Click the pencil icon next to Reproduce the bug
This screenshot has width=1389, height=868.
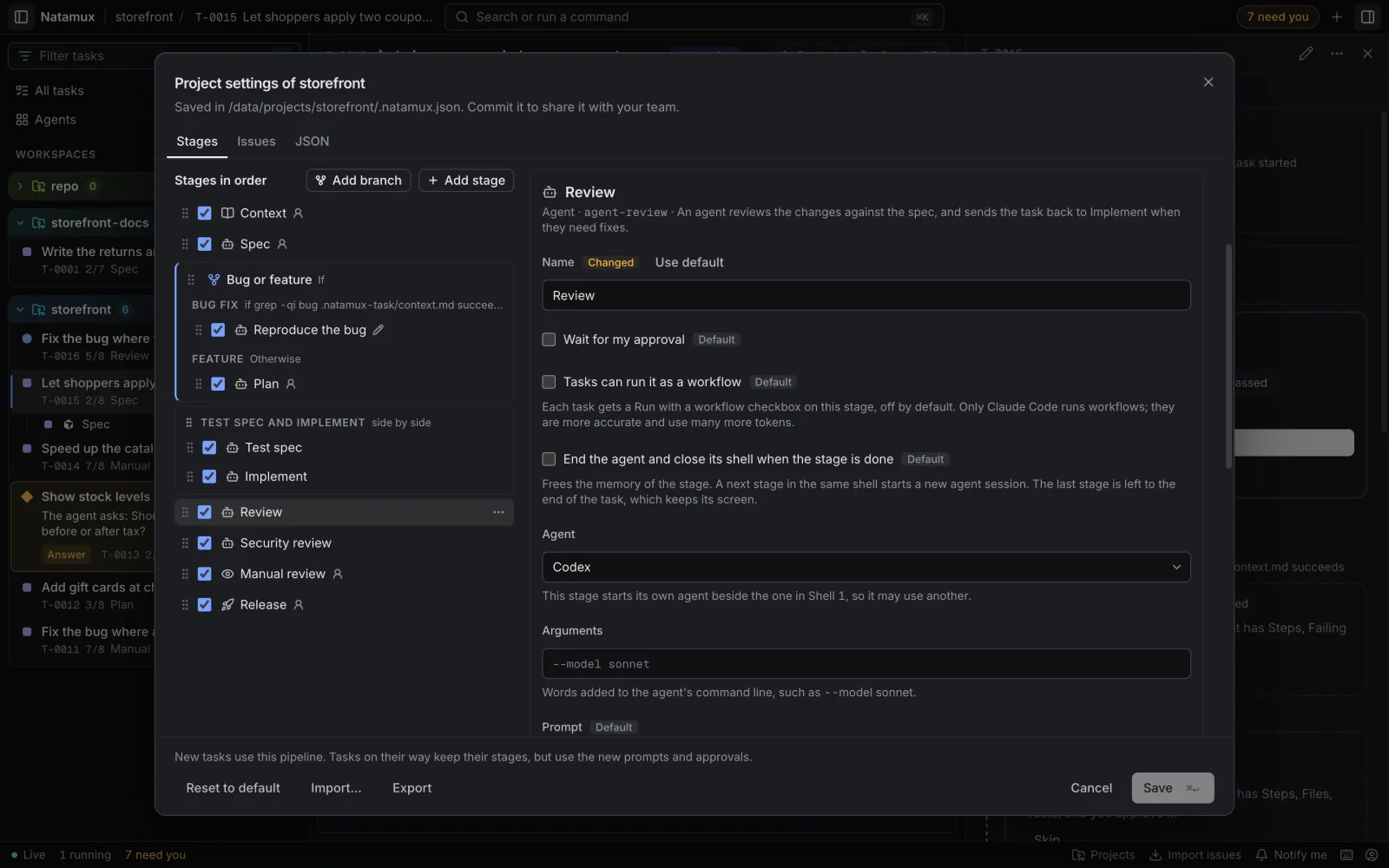click(379, 330)
